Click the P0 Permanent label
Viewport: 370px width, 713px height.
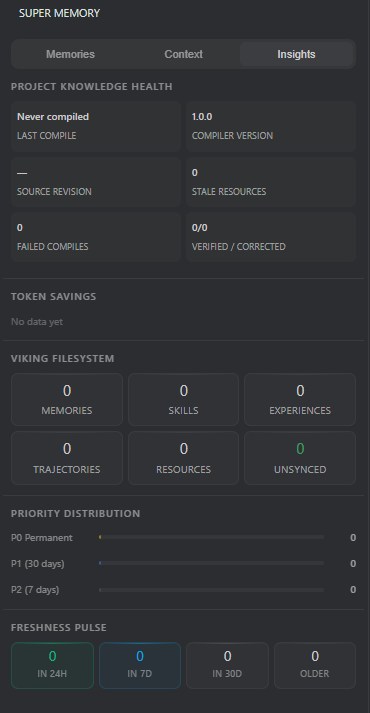point(42,537)
